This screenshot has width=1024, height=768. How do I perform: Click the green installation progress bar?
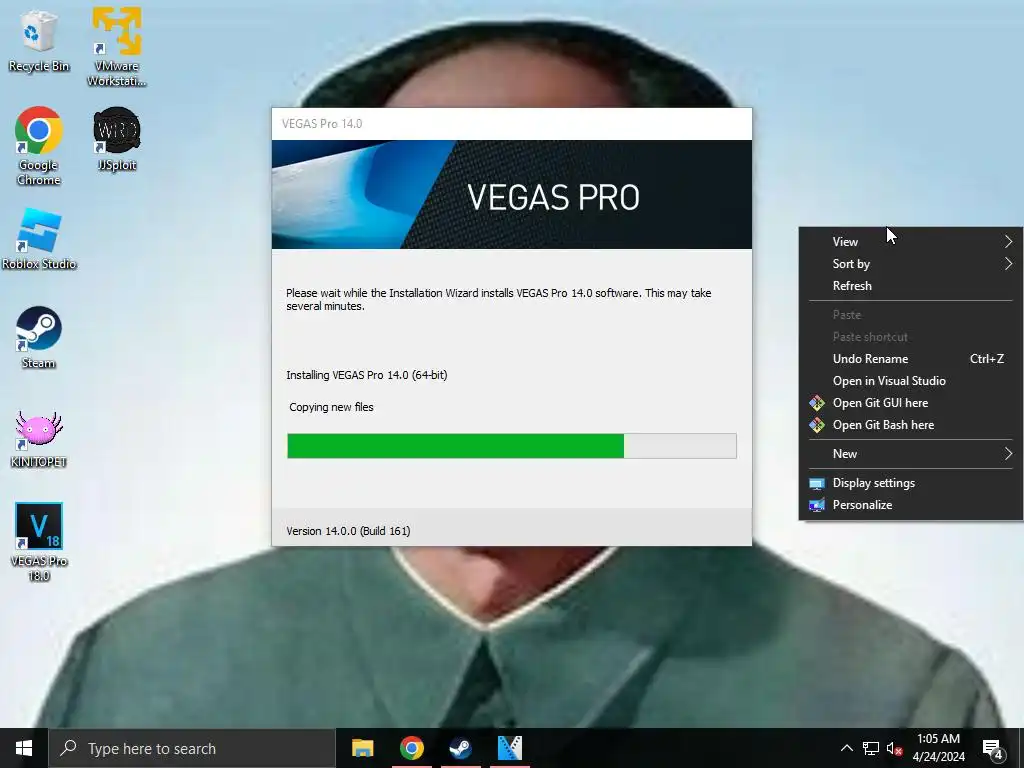[511, 446]
